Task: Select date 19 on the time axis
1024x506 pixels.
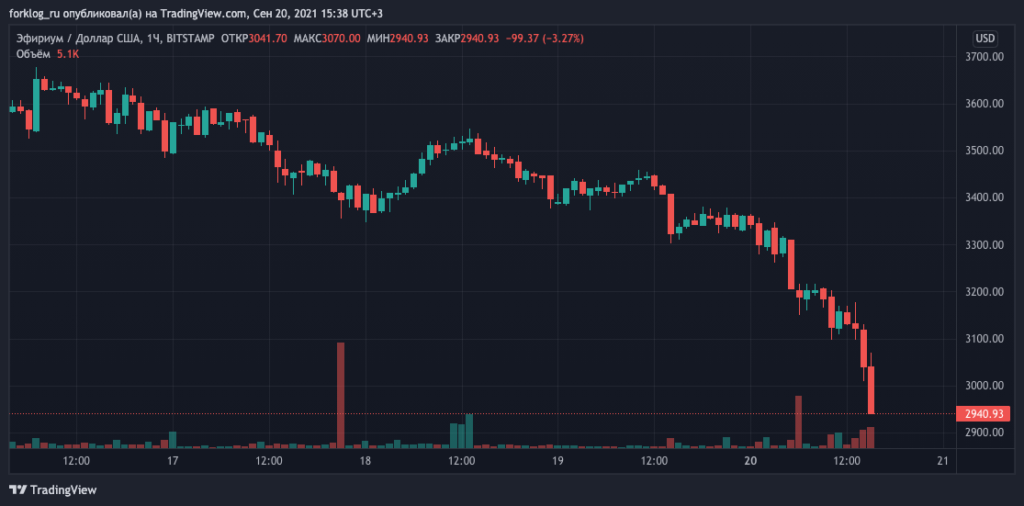Action: pyautogui.click(x=558, y=461)
